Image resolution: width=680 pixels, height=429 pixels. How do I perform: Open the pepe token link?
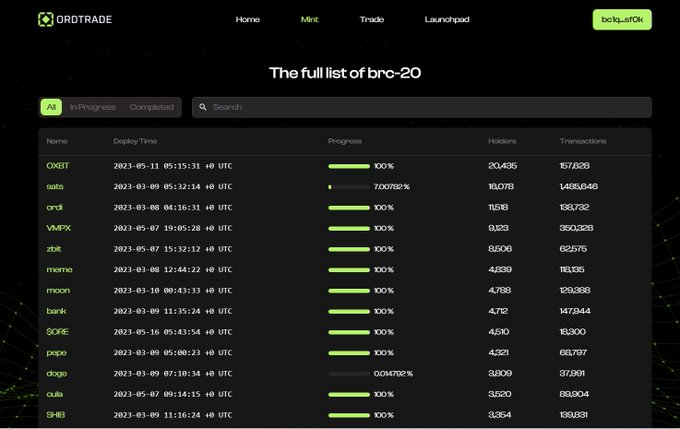coord(56,353)
